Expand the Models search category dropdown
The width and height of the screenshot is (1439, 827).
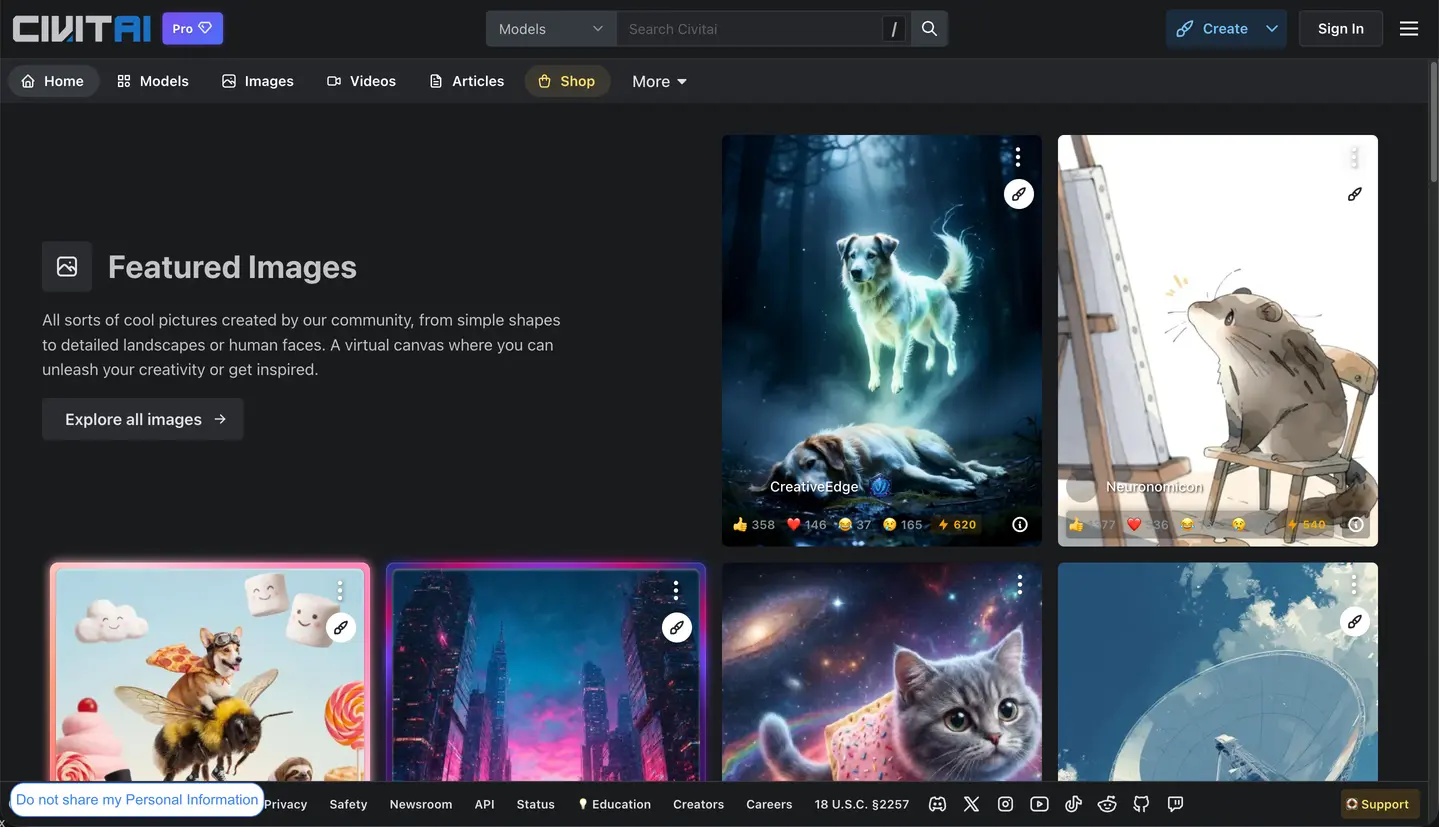coord(551,29)
